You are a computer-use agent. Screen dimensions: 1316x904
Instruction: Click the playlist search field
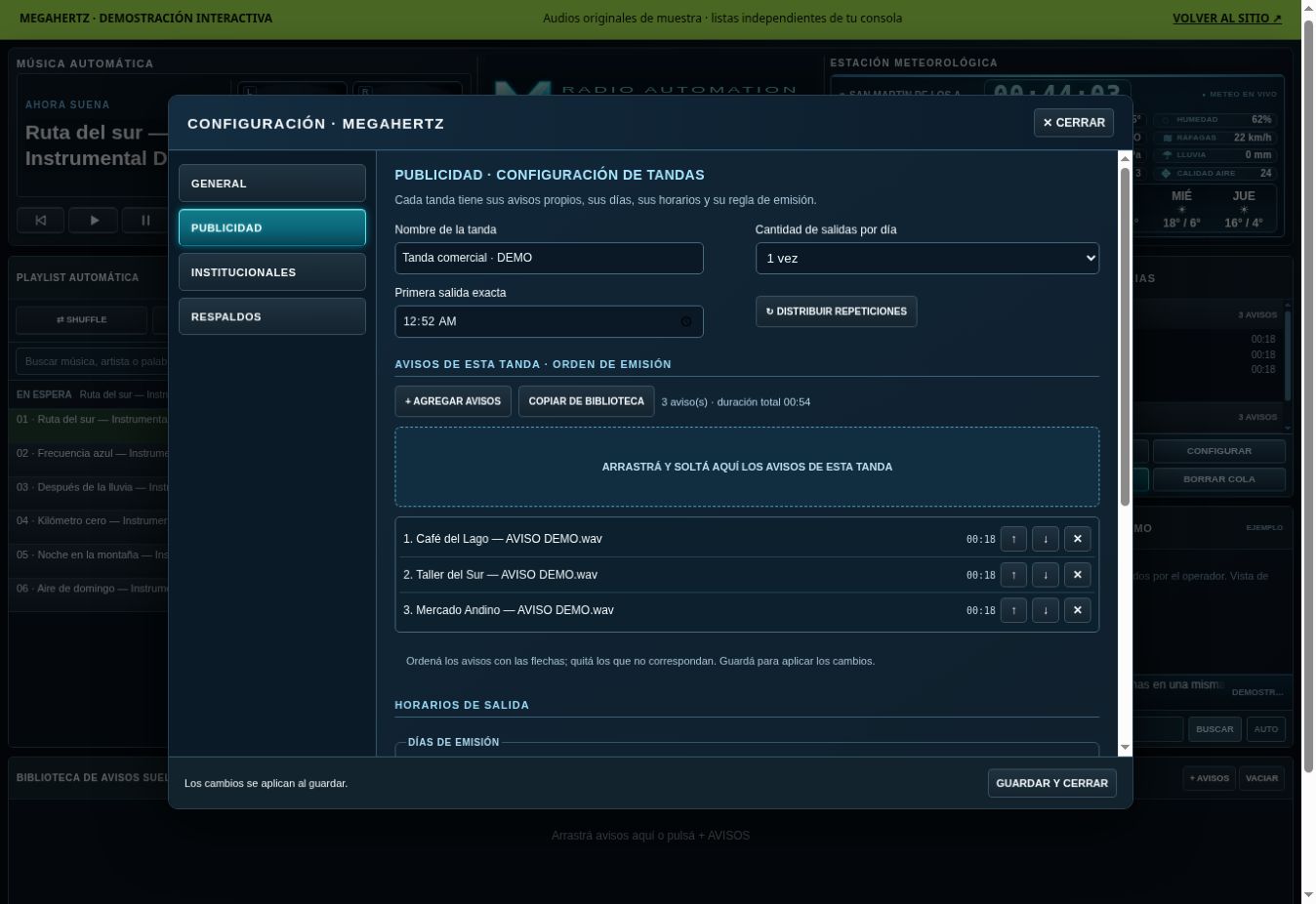click(x=93, y=361)
